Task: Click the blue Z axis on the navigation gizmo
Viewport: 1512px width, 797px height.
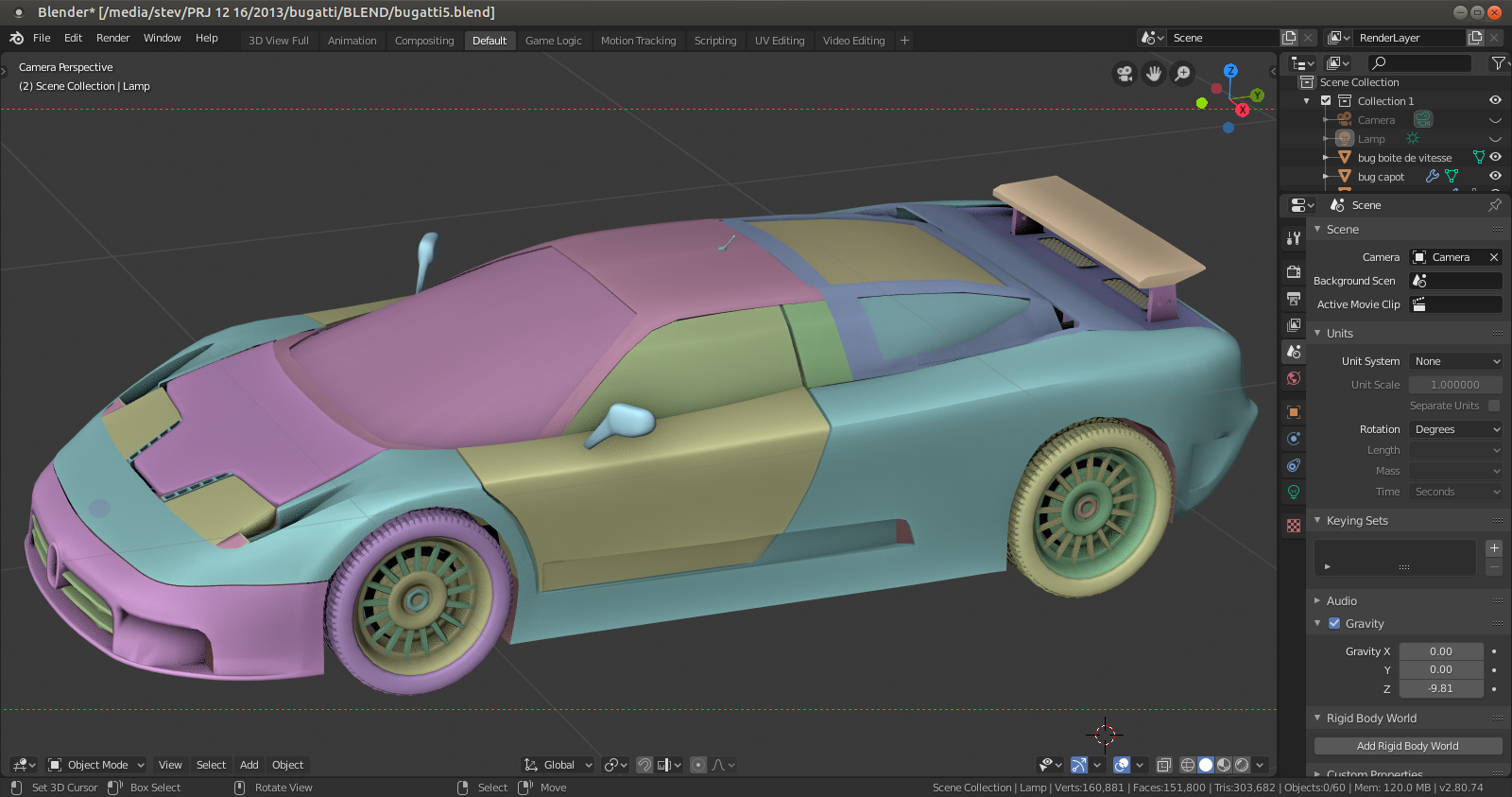Action: pyautogui.click(x=1230, y=71)
